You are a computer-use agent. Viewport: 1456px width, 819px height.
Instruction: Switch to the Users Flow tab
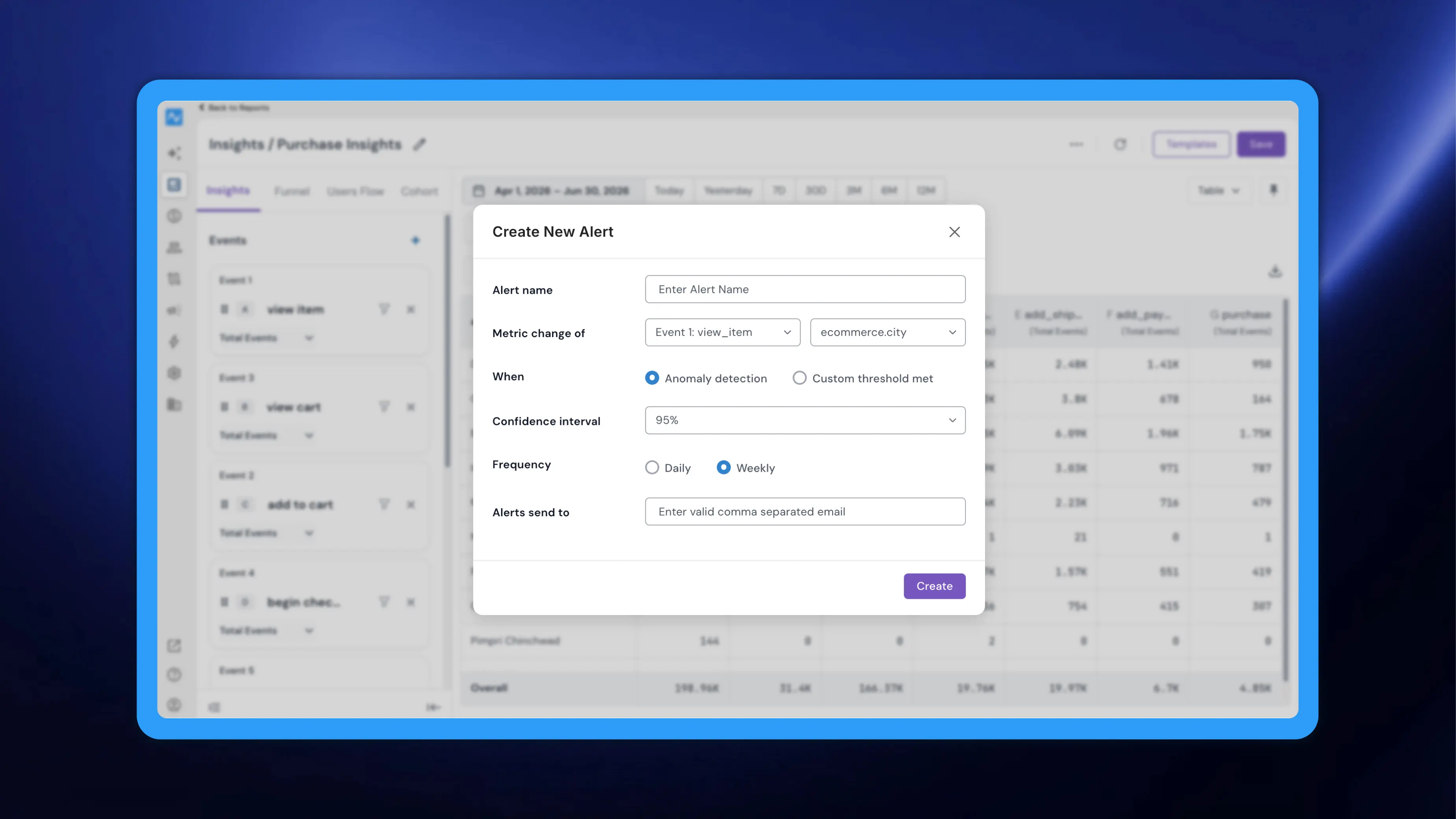tap(355, 191)
